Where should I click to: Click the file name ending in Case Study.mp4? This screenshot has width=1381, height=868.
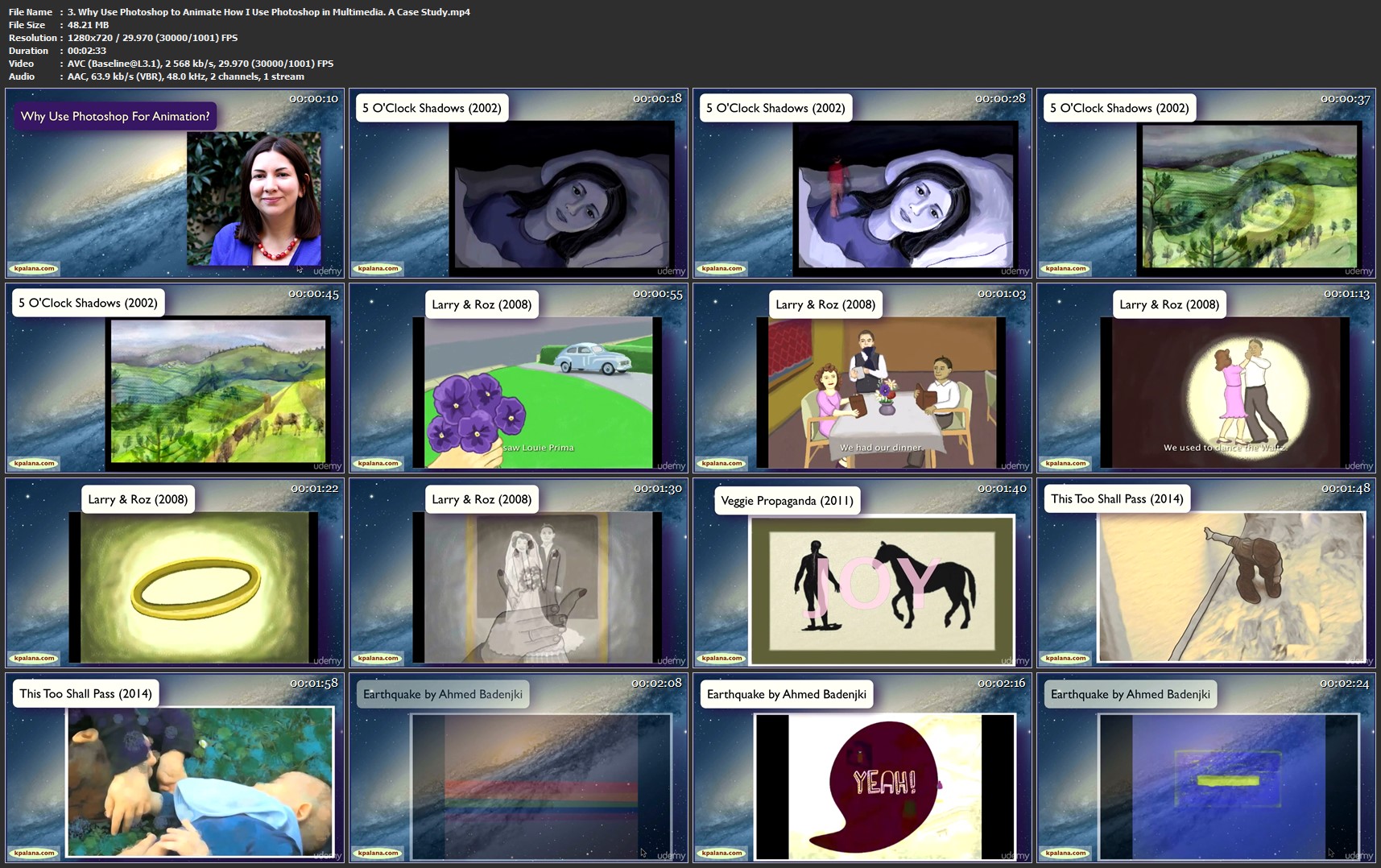tap(269, 12)
